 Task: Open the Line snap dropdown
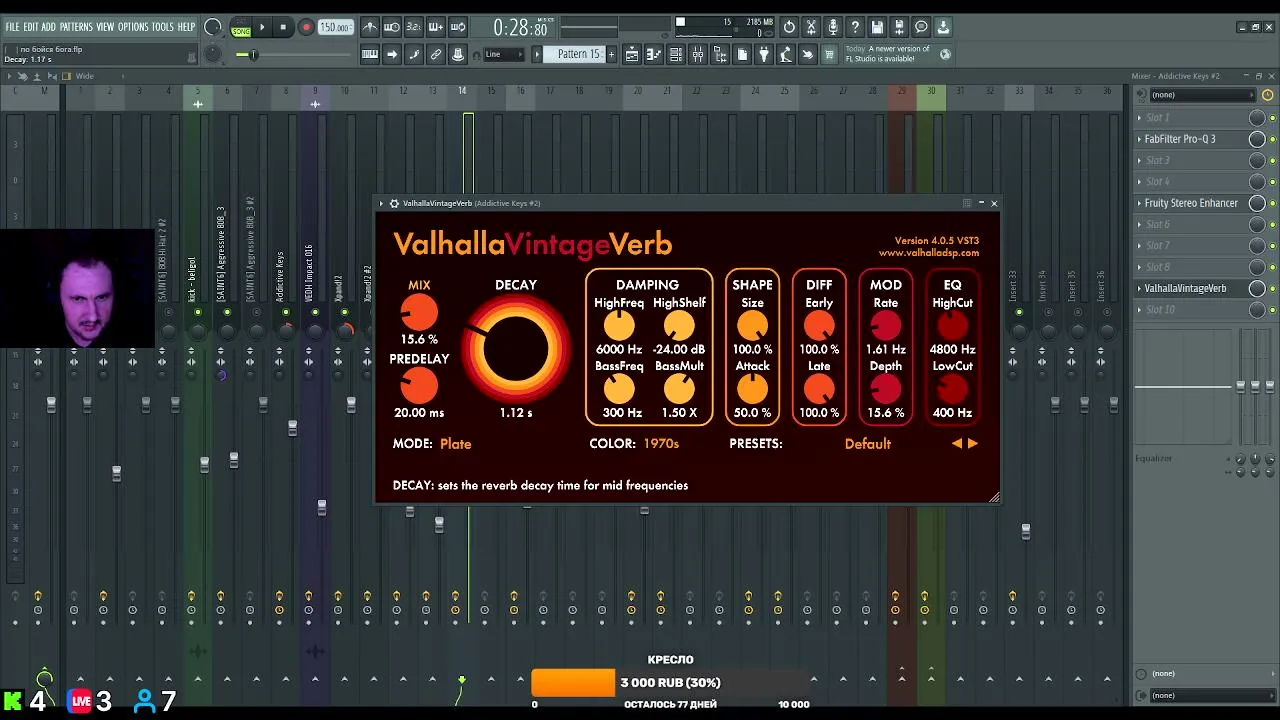[504, 54]
